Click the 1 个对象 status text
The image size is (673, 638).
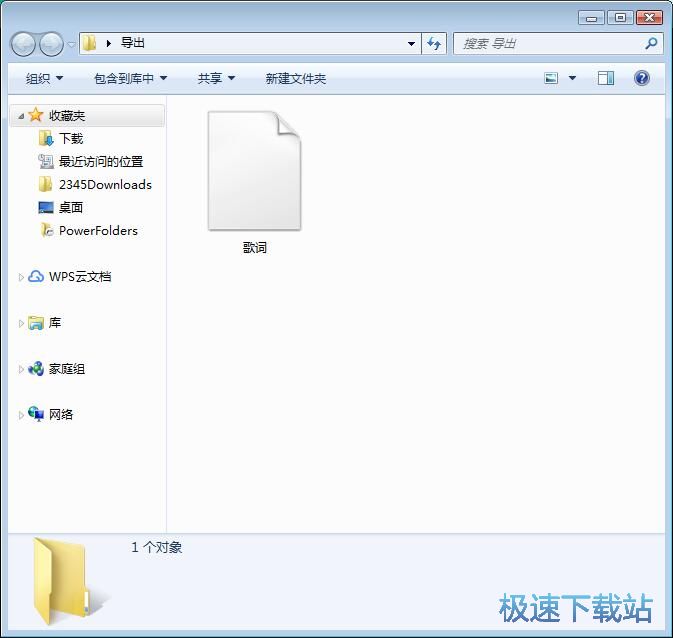(157, 547)
